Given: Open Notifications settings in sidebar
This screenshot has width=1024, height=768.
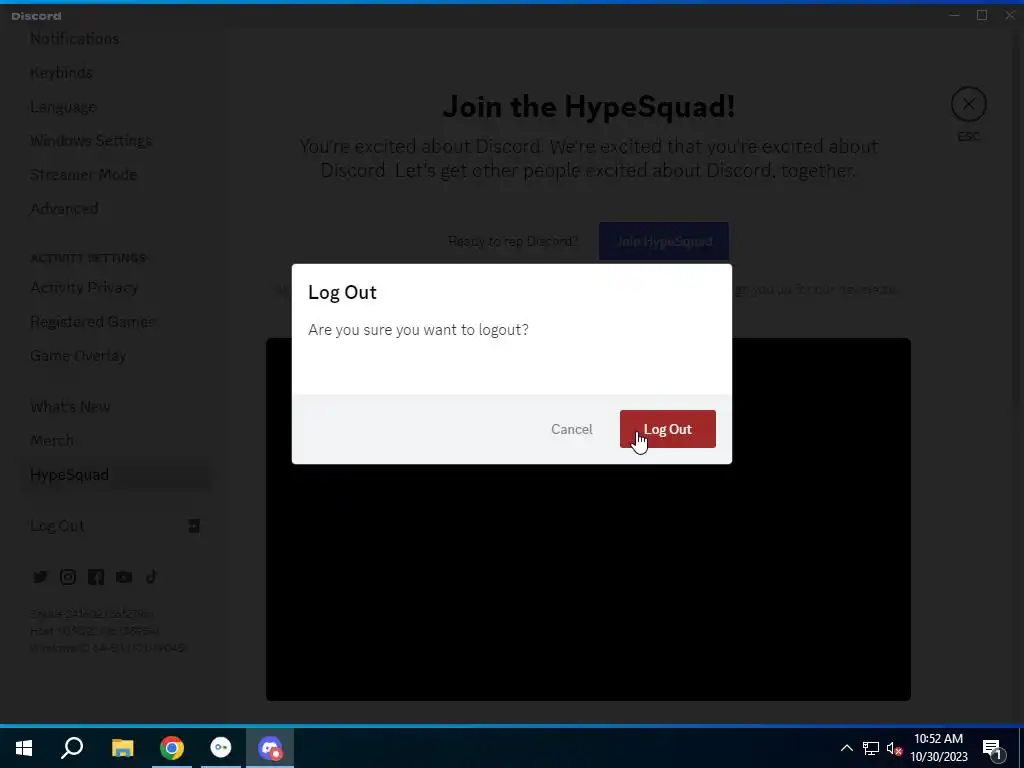Looking at the screenshot, I should click(74, 39).
